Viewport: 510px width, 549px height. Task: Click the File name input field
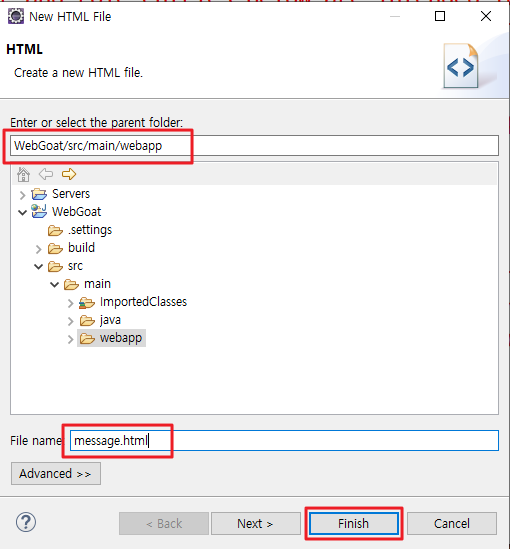pyautogui.click(x=284, y=440)
